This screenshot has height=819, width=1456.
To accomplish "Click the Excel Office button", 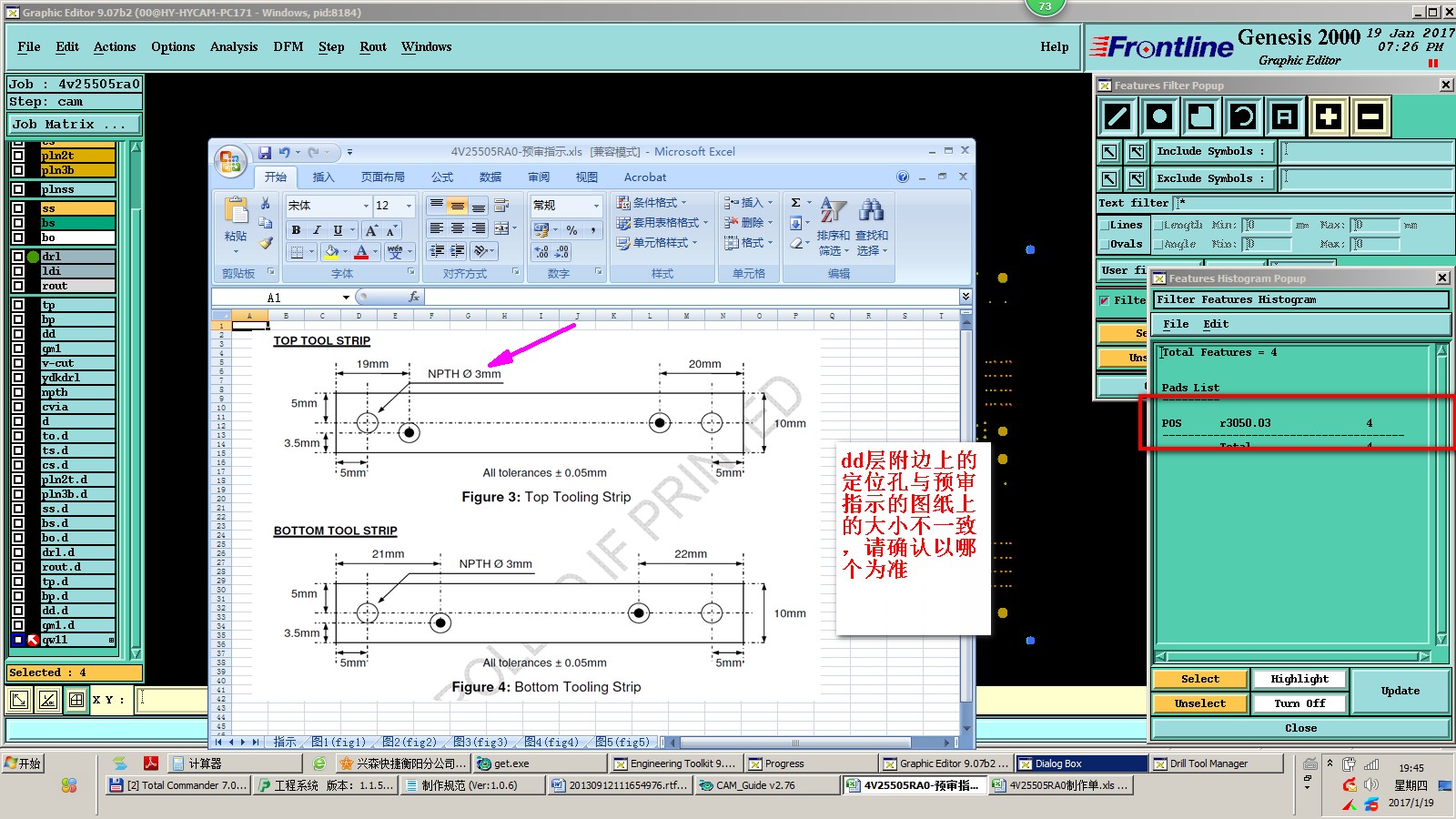I will [x=230, y=162].
